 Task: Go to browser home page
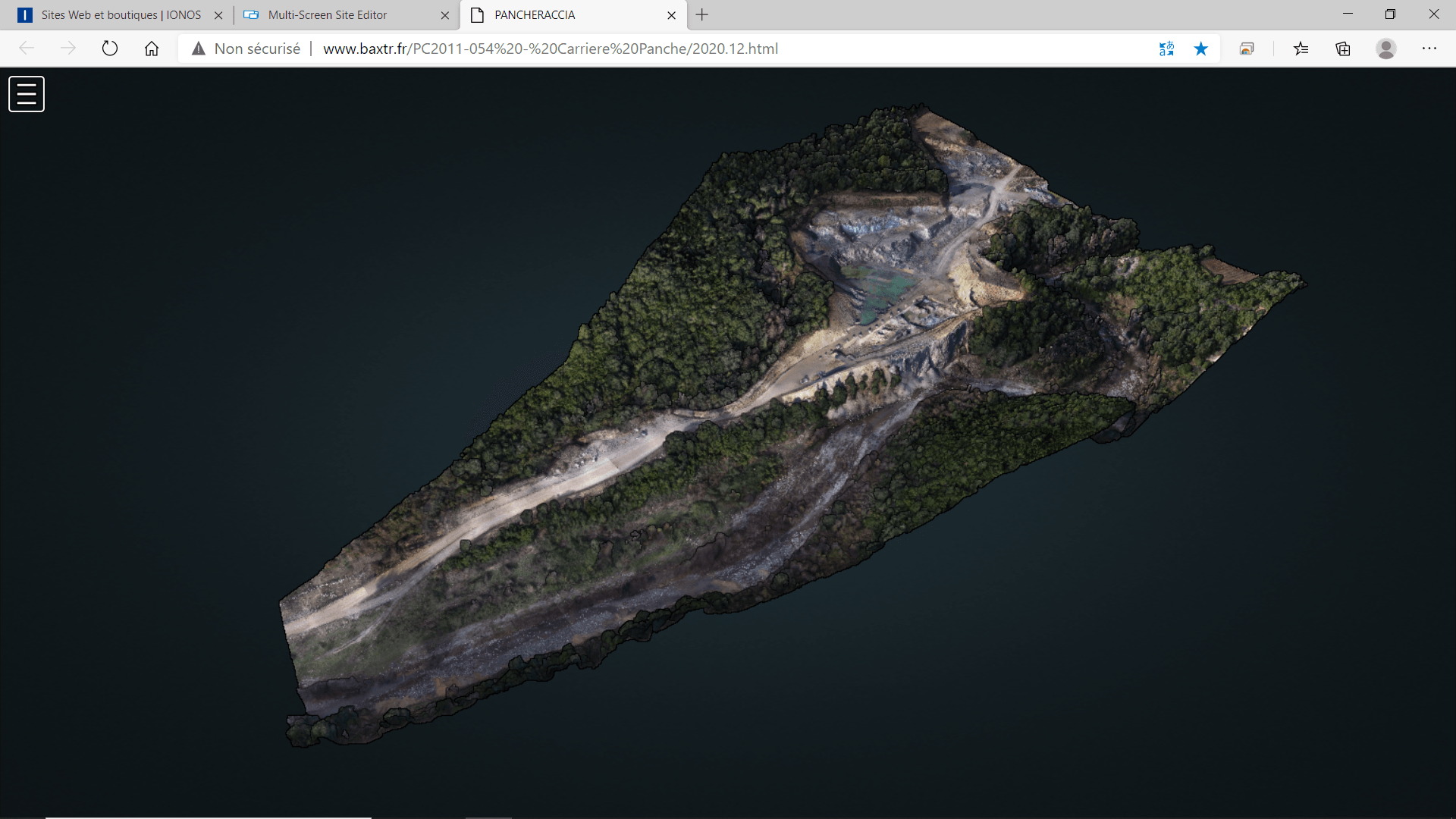152,49
